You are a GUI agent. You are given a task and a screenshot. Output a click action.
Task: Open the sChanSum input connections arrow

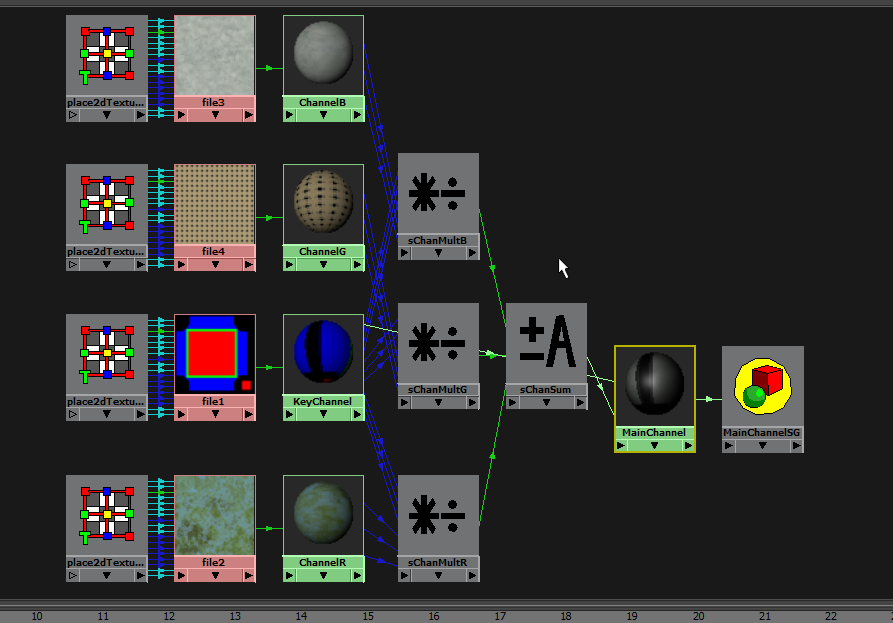point(513,403)
